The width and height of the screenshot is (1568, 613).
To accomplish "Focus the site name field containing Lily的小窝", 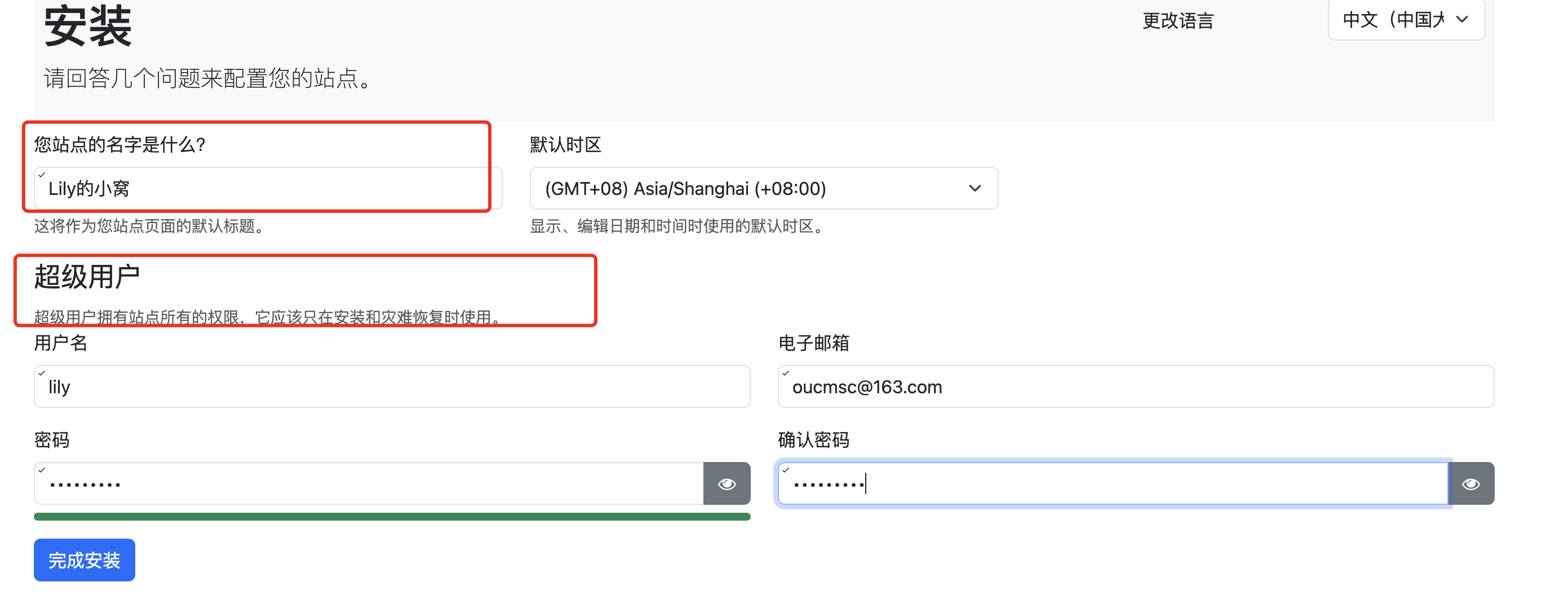I will [268, 189].
